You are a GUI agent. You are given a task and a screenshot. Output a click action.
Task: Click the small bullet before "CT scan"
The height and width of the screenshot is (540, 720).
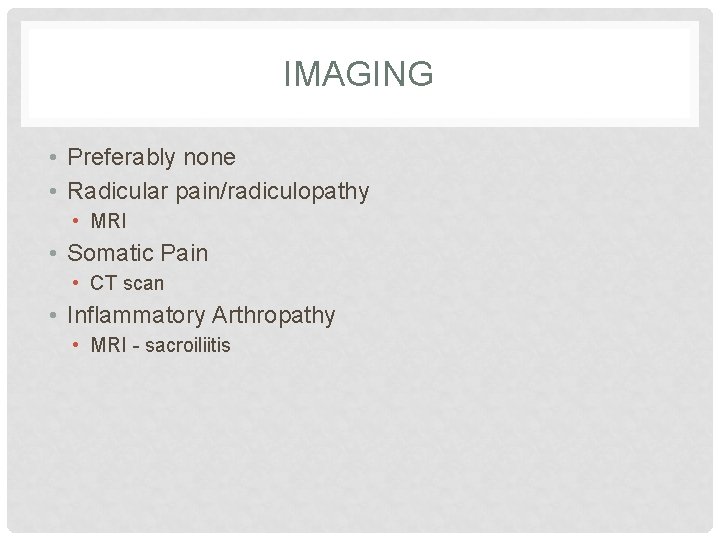(x=79, y=284)
